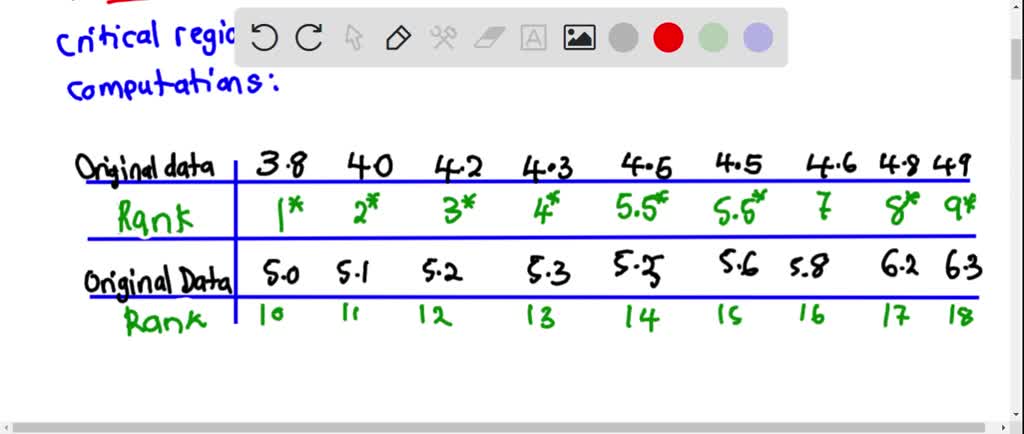Click the green rank 14

pos(641,318)
